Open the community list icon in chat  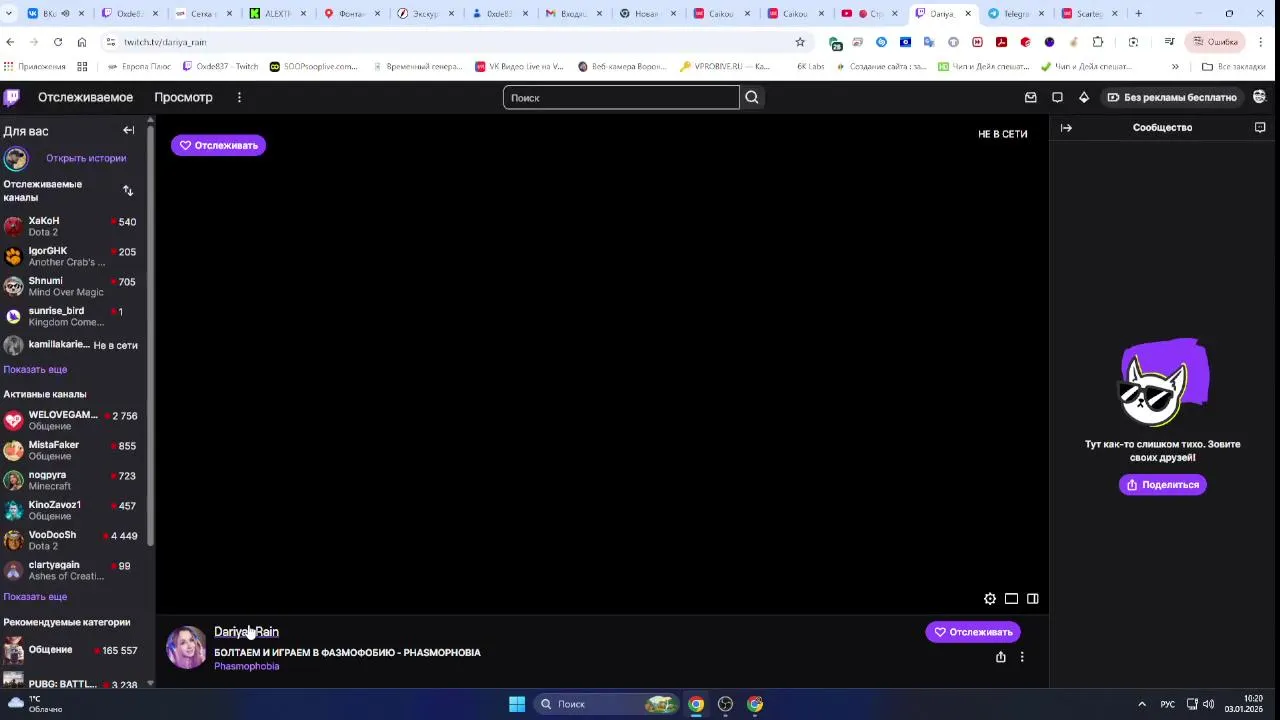tap(1260, 128)
